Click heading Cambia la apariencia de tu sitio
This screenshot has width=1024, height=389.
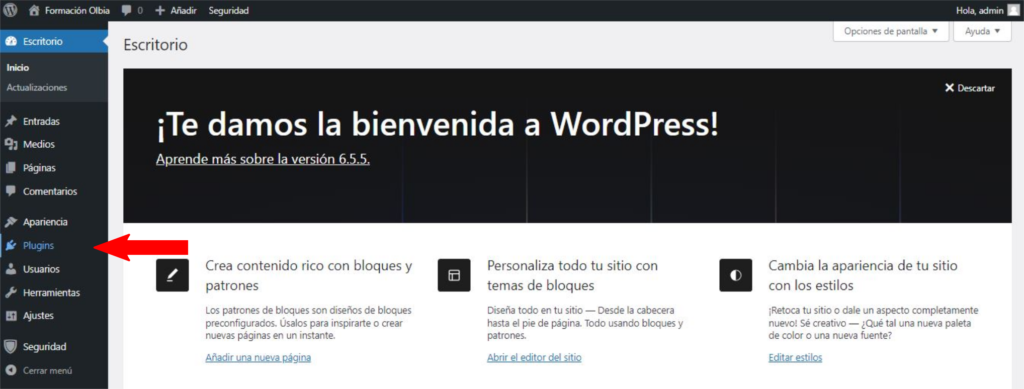(x=863, y=275)
